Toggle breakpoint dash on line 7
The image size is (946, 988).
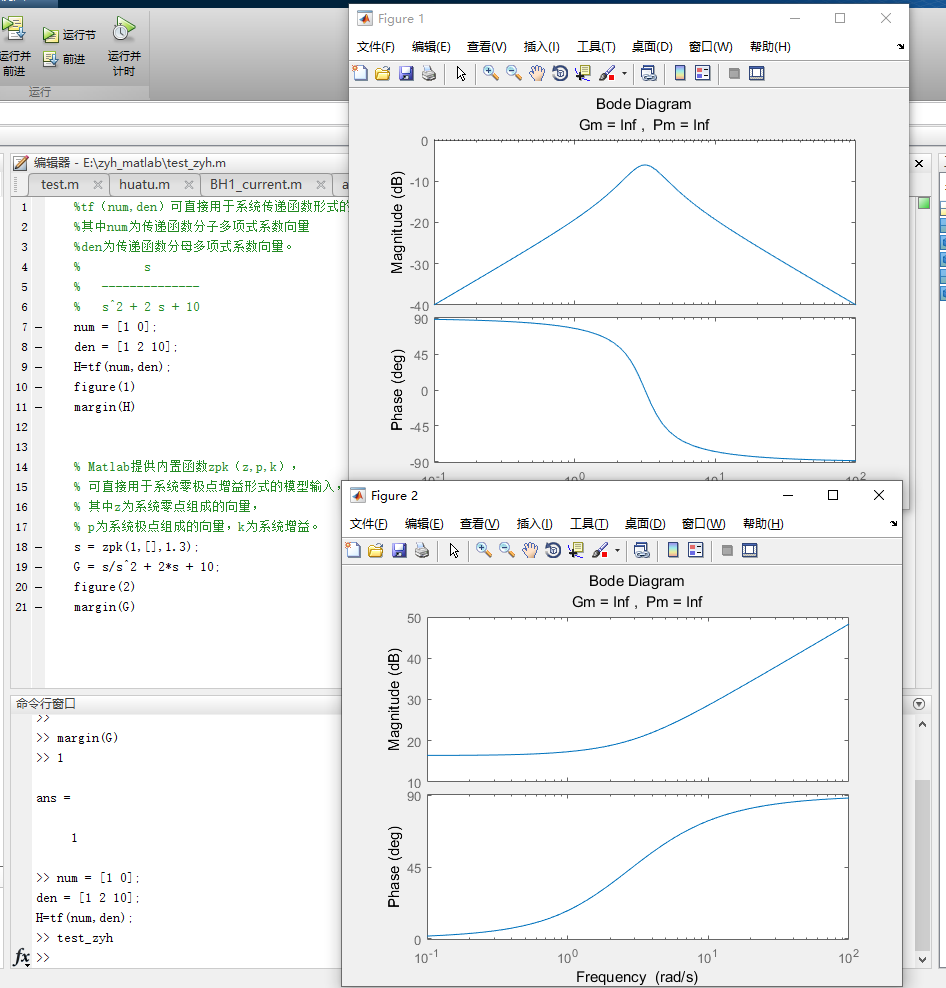tap(38, 328)
